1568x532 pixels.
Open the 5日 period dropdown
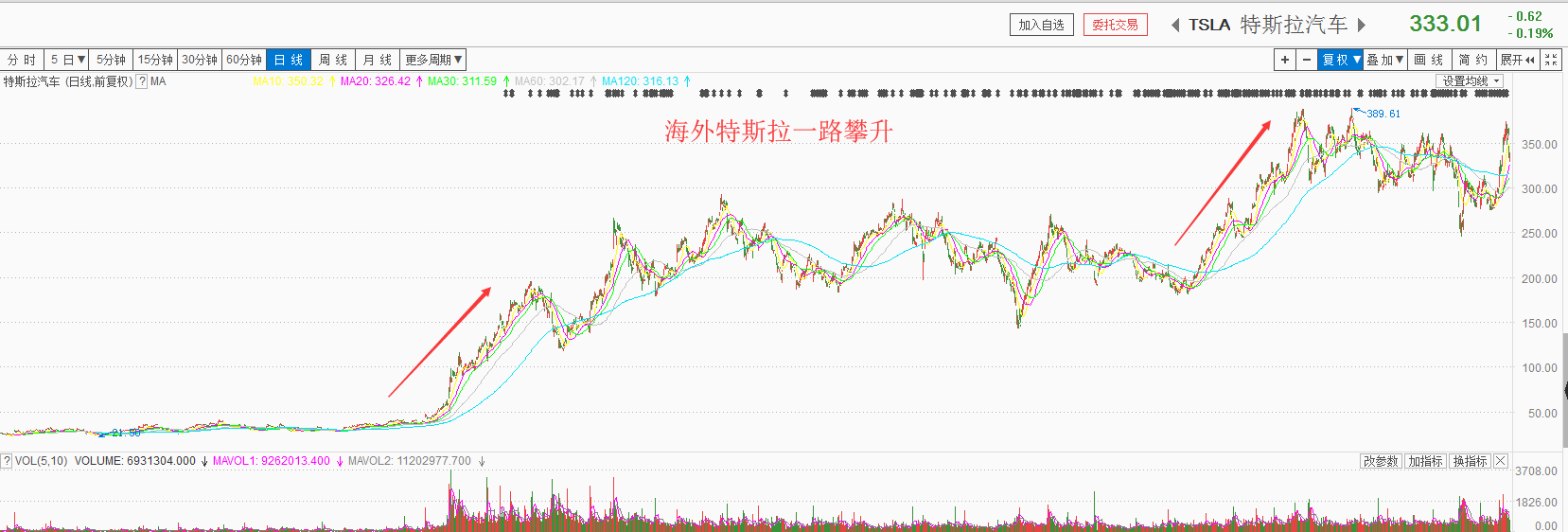[x=68, y=60]
